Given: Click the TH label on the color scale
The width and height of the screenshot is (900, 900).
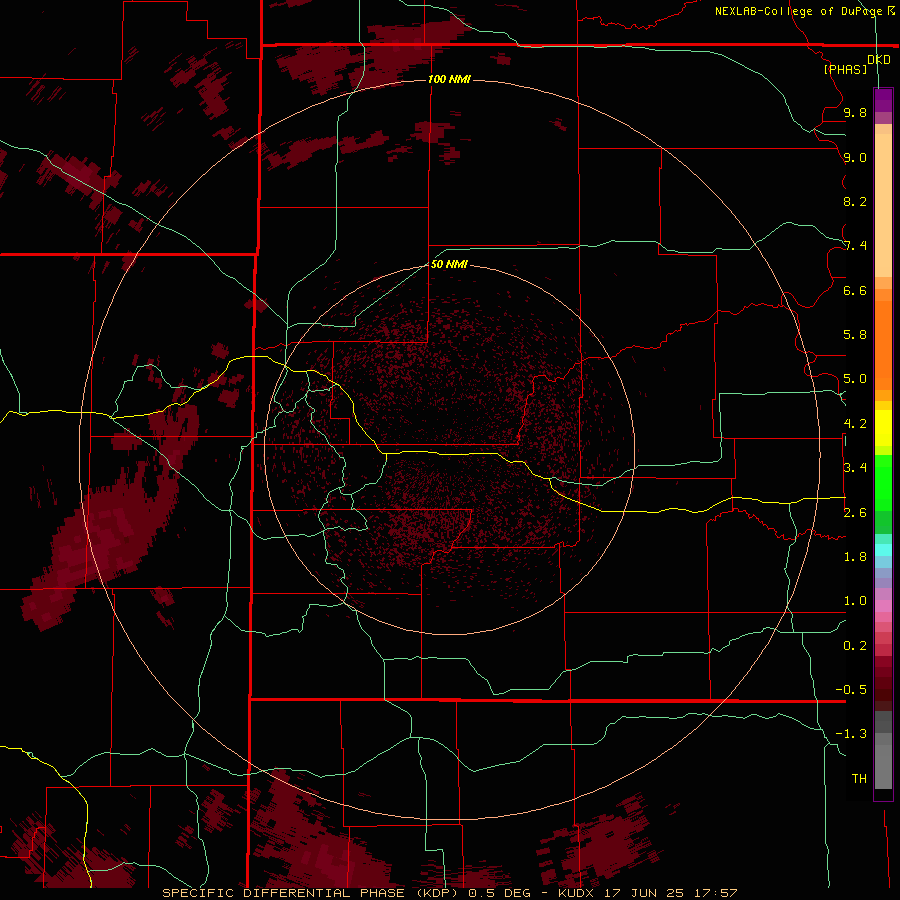Looking at the screenshot, I should [x=859, y=779].
